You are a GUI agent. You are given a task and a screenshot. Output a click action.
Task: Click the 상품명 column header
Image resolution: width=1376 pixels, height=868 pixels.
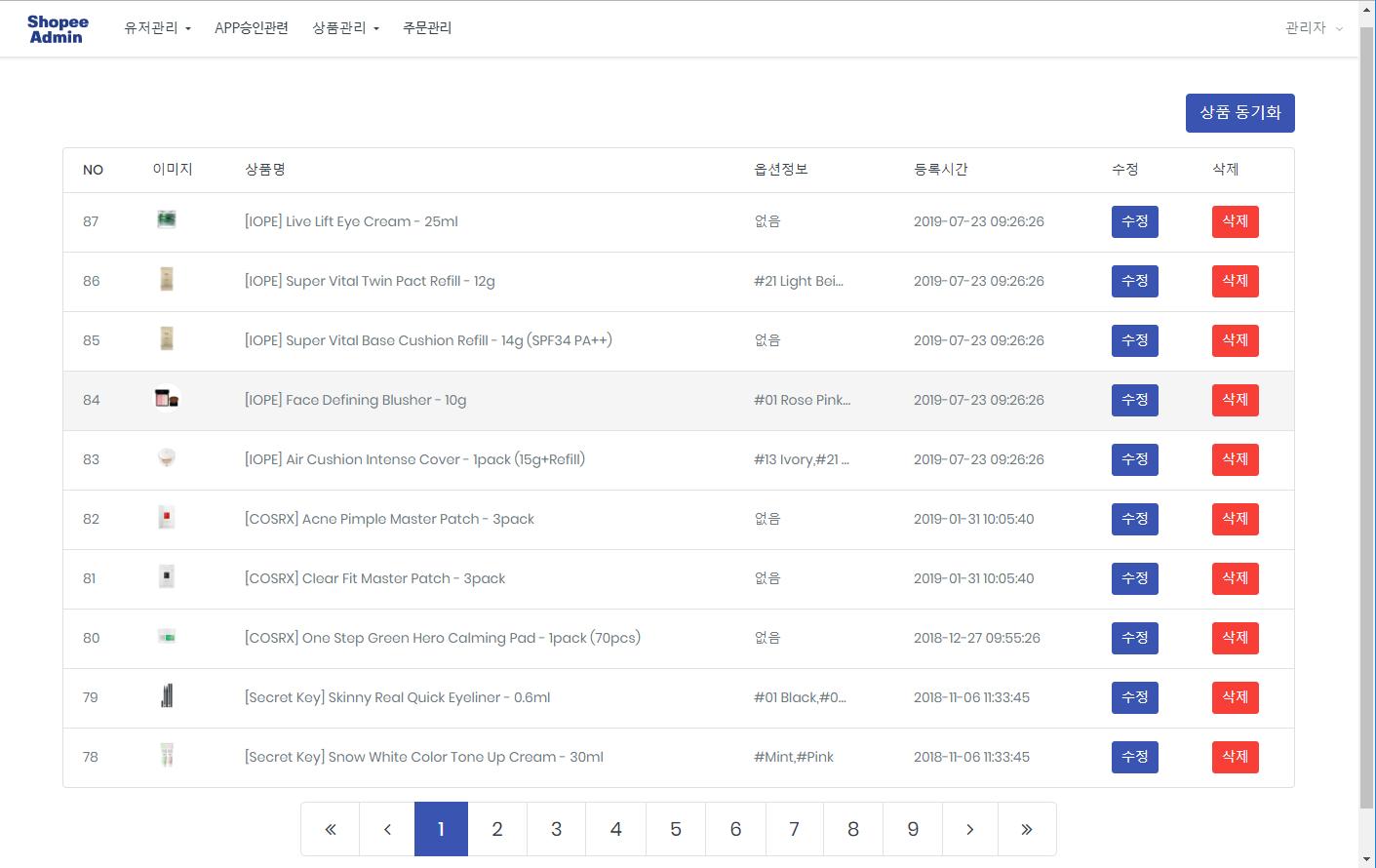(264, 170)
